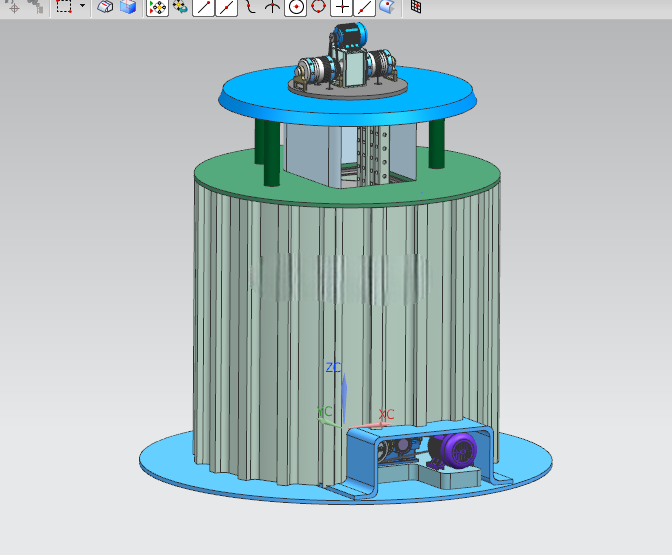Click the highlight hidden edges icon
This screenshot has height=555, width=672.
(105, 6)
